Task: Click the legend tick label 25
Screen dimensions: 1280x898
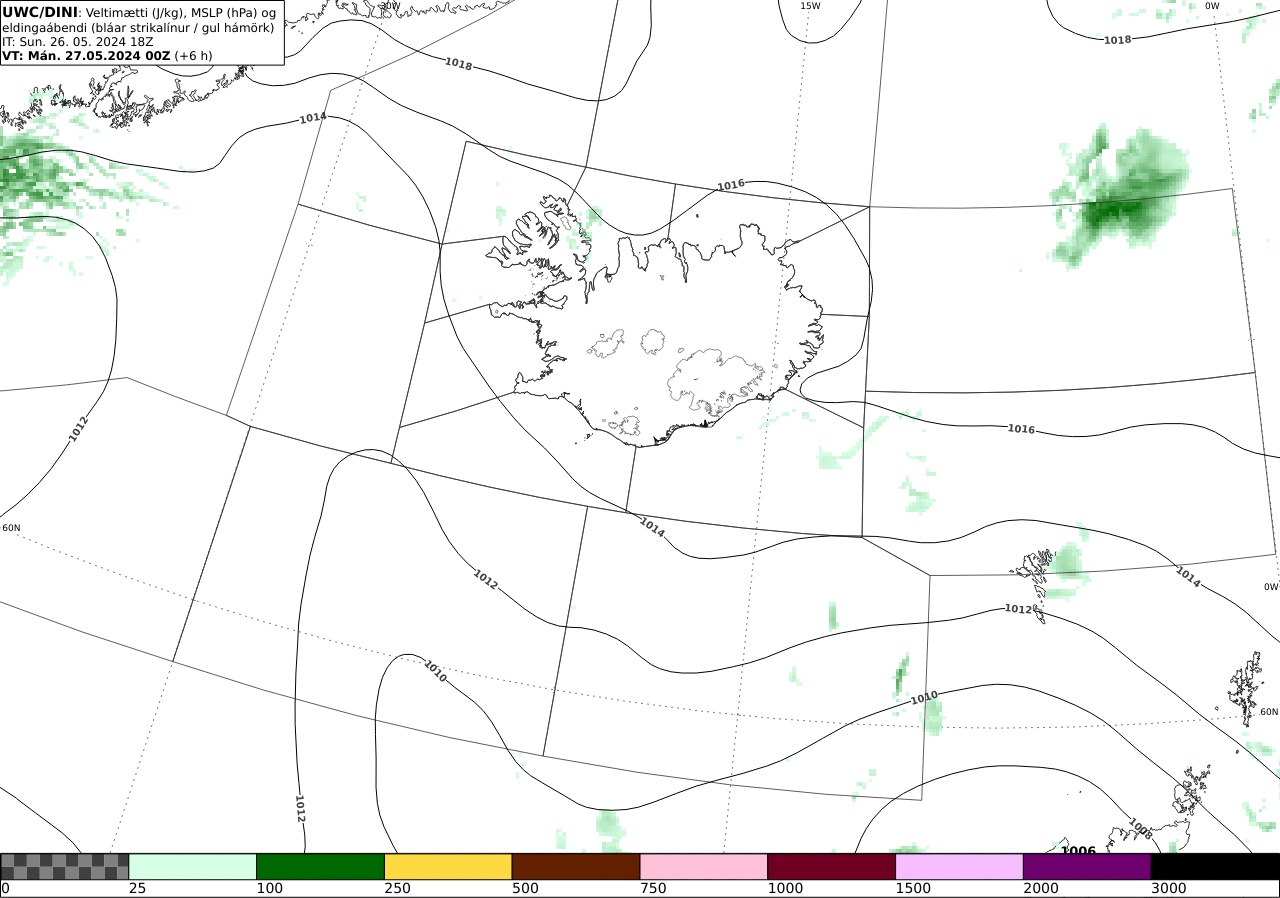Action: (x=138, y=888)
